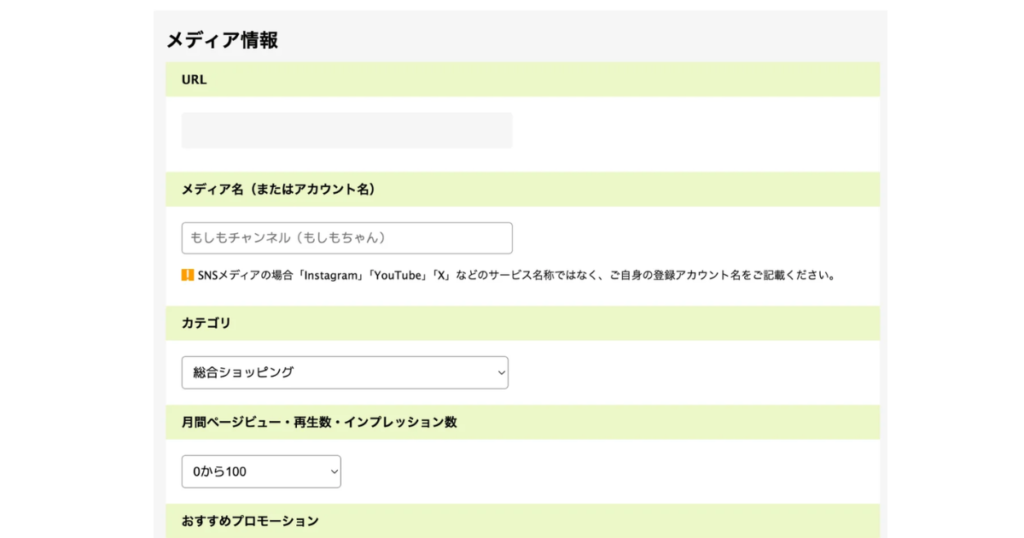Click the メディア名 text input box
This screenshot has width=1024, height=538.
pyautogui.click(x=346, y=238)
